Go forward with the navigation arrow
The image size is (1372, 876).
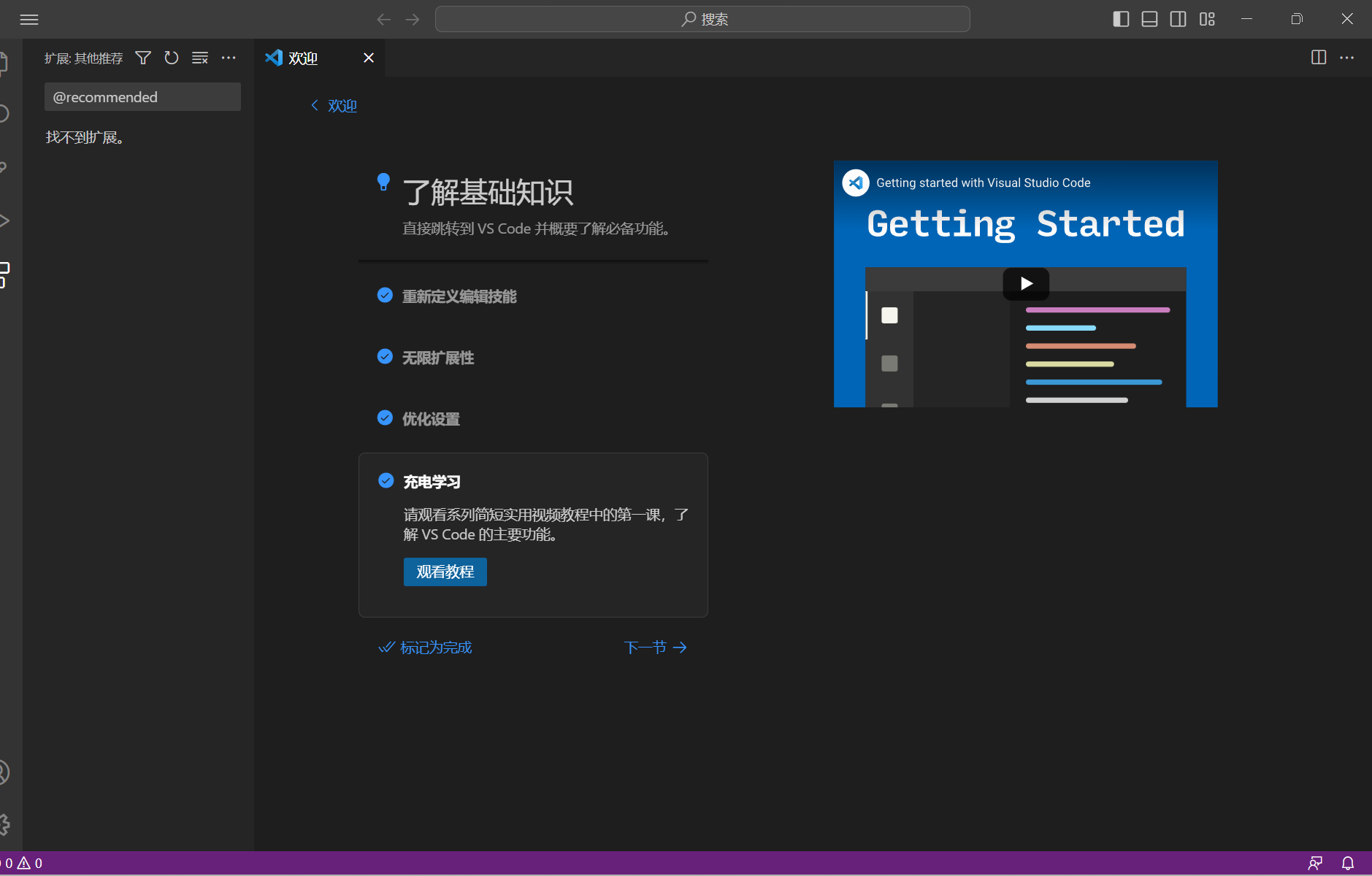coord(413,20)
